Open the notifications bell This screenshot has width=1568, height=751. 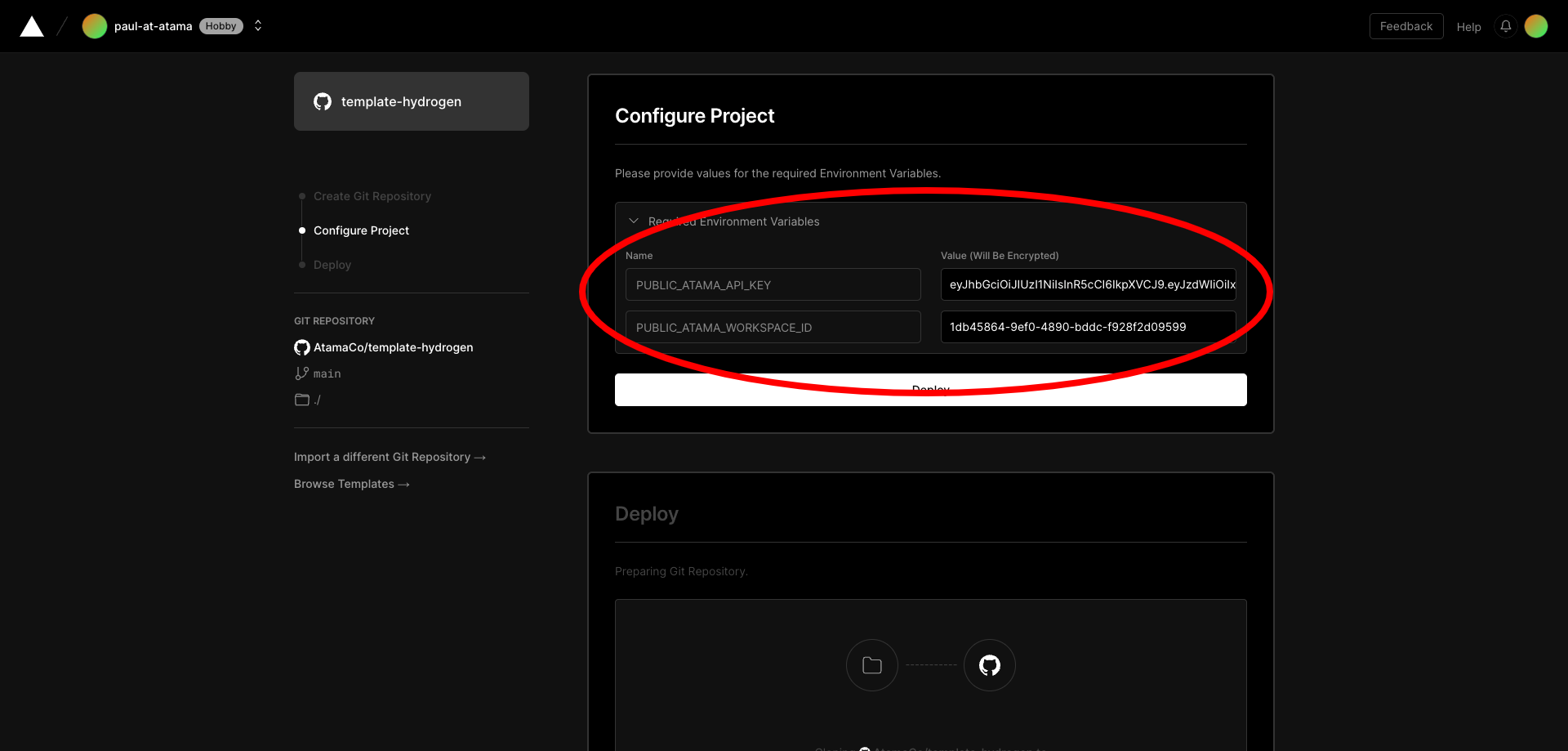point(1506,26)
